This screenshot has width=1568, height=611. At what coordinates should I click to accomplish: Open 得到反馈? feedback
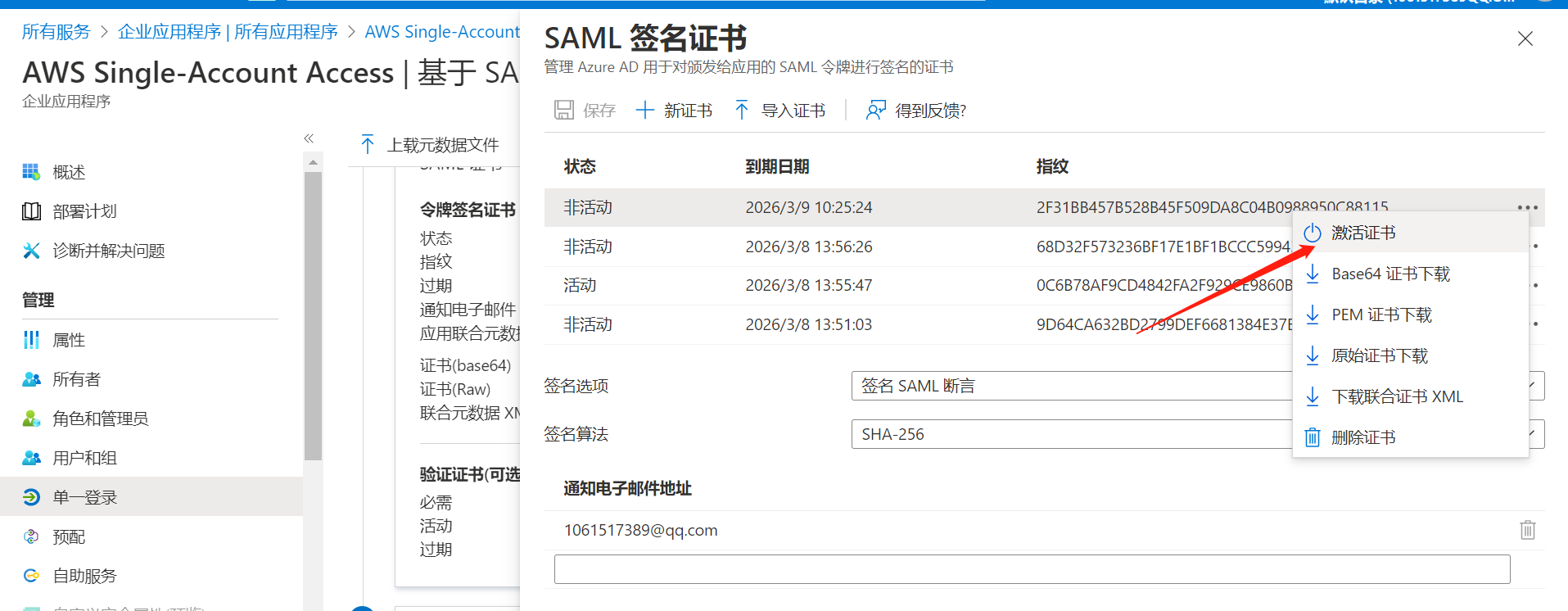tap(916, 111)
